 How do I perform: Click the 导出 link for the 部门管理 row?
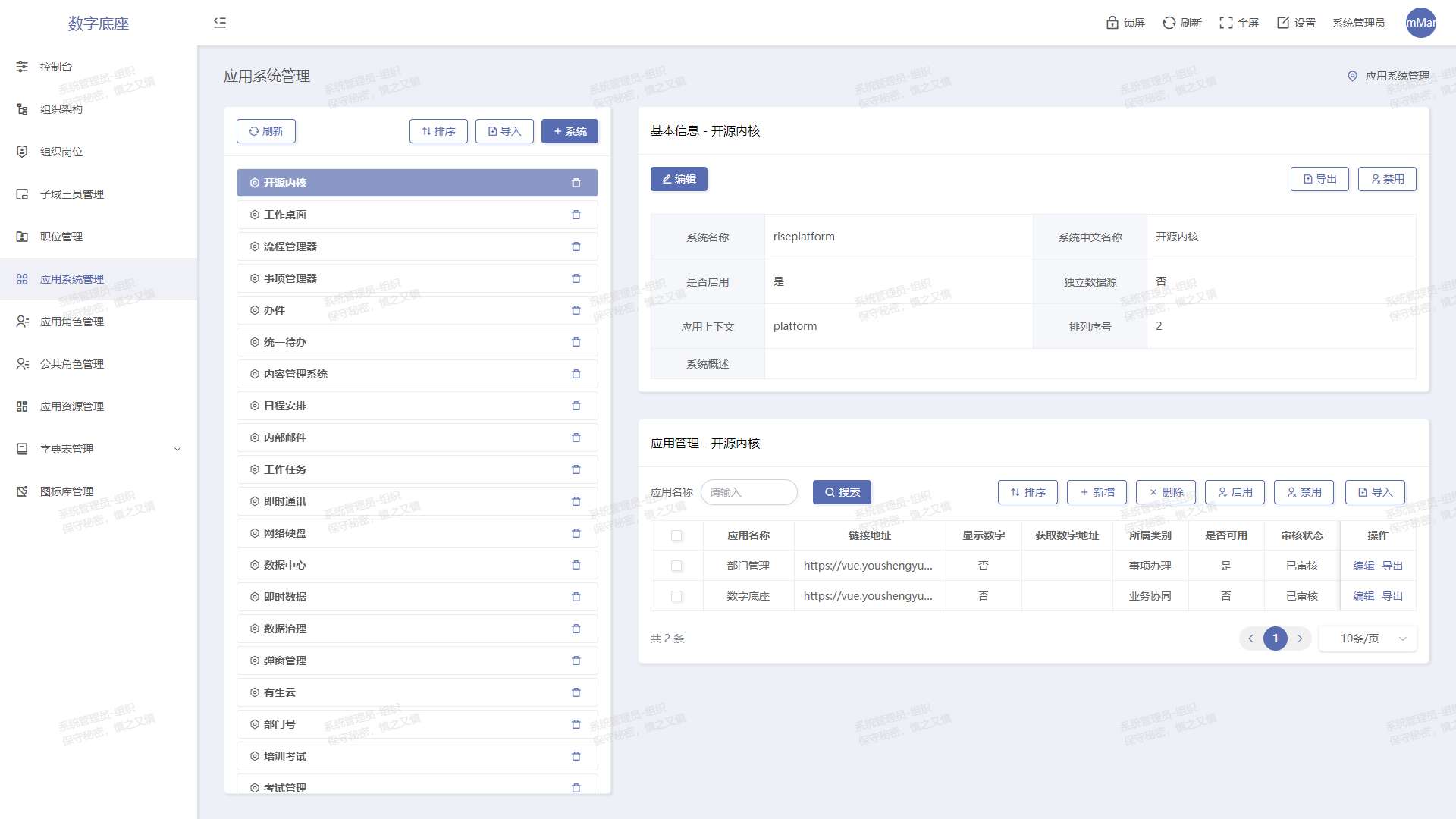(x=1392, y=566)
